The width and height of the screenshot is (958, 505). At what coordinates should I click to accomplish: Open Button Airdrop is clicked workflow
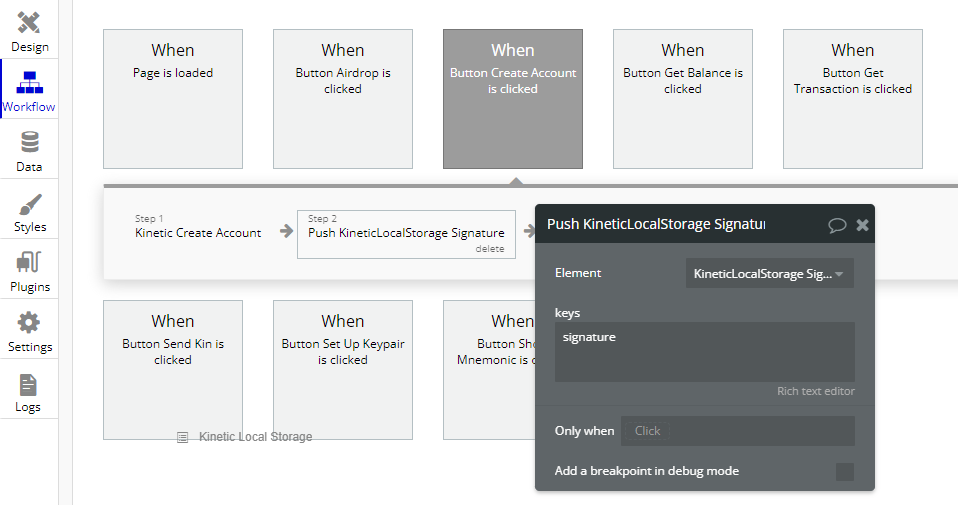(x=343, y=98)
